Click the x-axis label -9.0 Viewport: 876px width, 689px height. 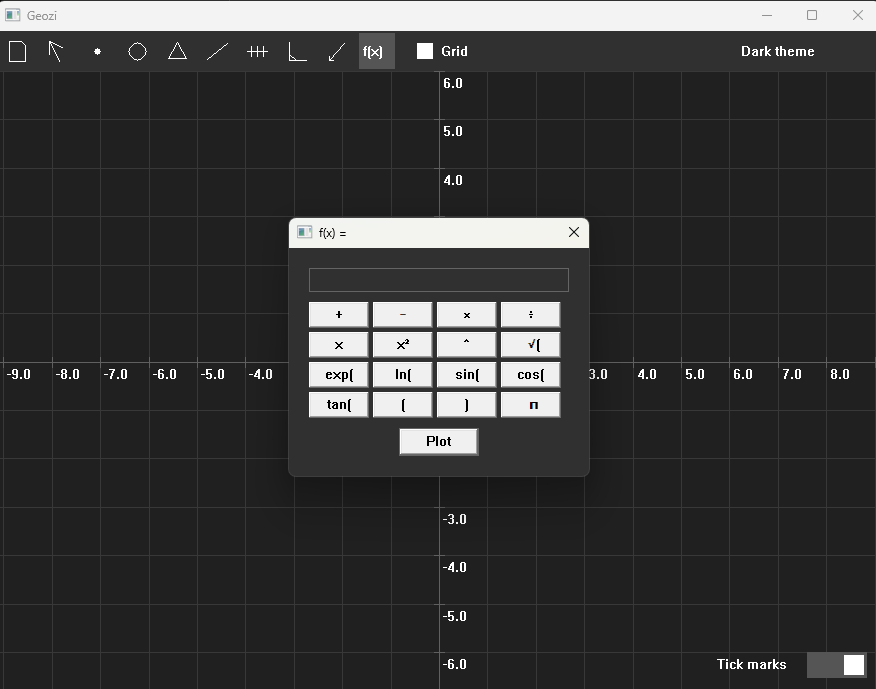pyautogui.click(x=18, y=374)
